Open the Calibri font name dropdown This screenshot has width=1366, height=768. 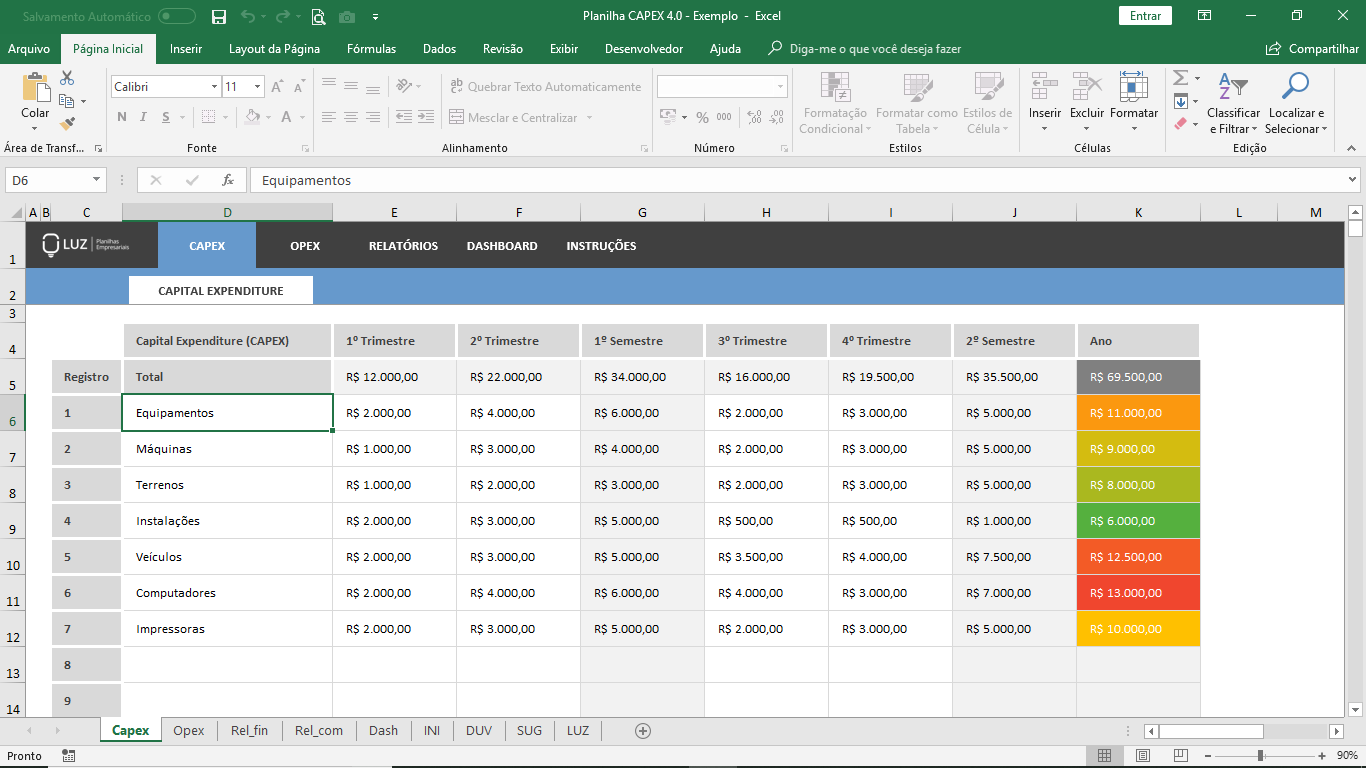coord(214,87)
